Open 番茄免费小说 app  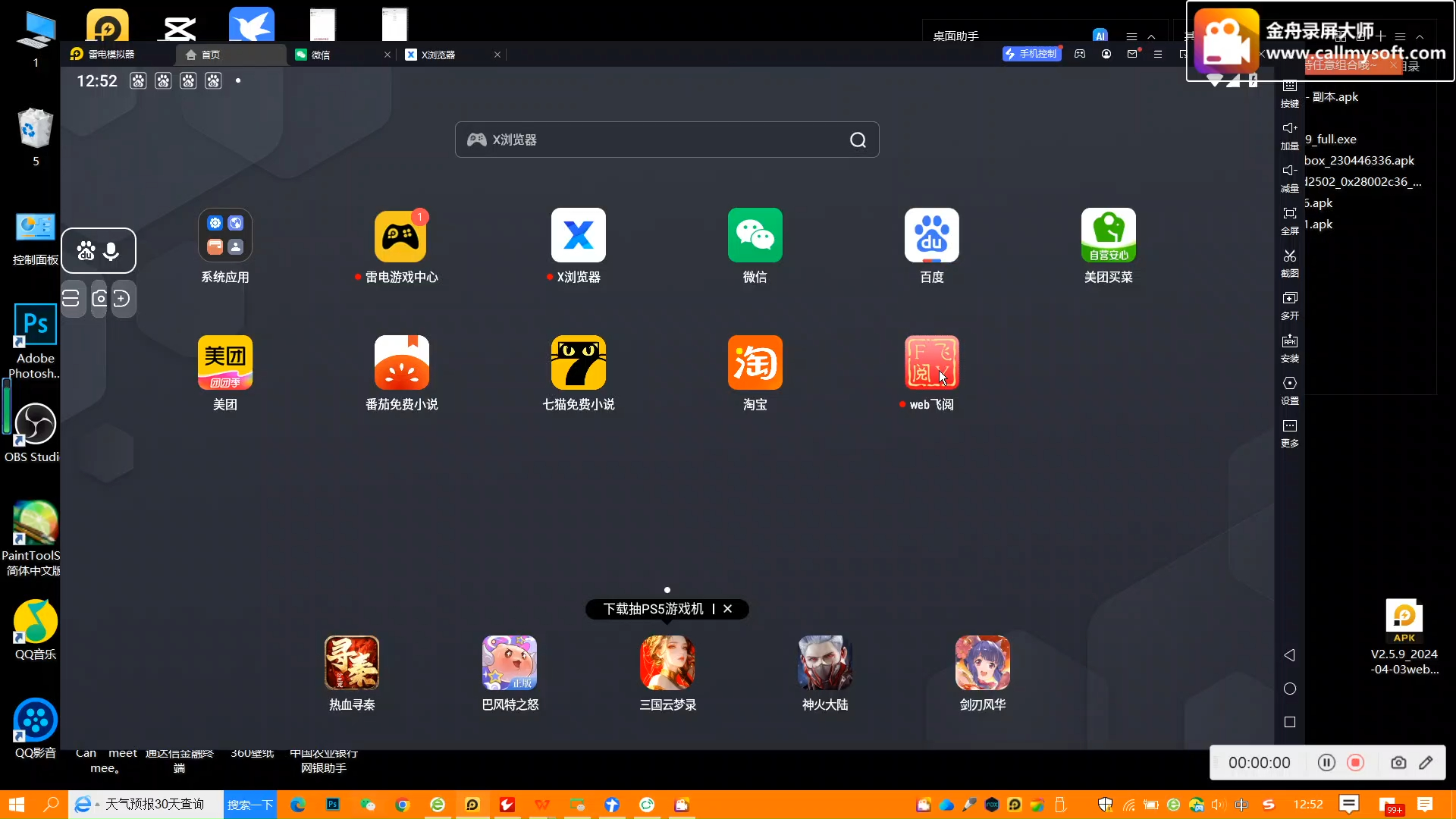click(401, 362)
